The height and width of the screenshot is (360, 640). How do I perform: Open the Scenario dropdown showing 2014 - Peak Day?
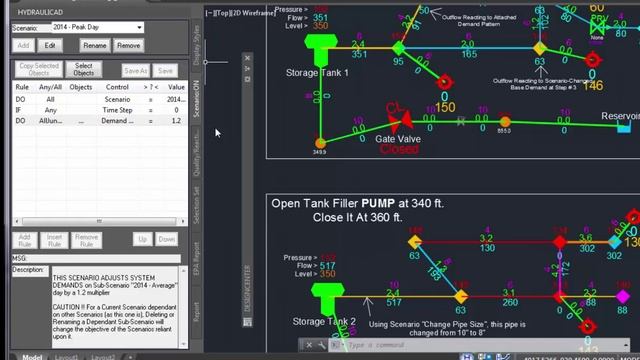pyautogui.click(x=98, y=27)
